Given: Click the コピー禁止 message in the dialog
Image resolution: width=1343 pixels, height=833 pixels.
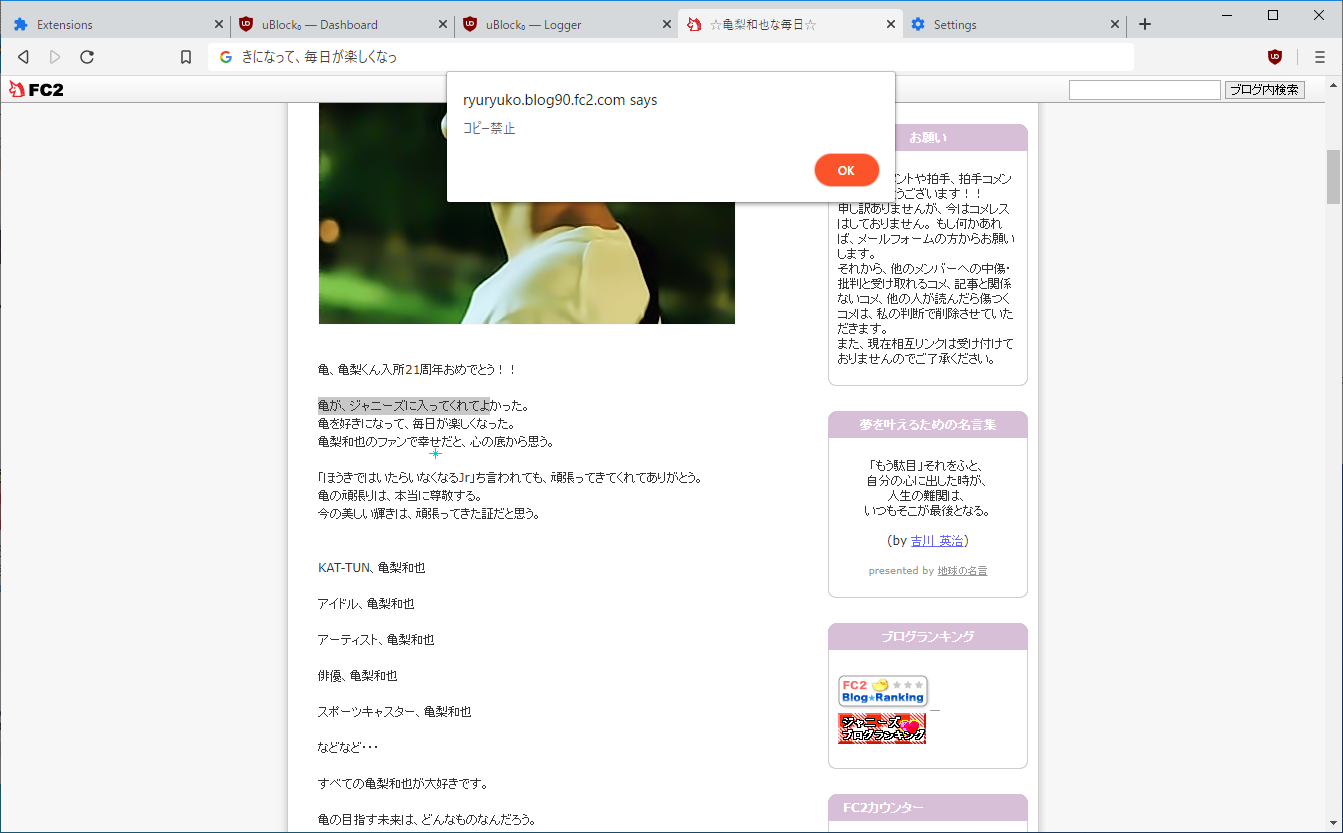Looking at the screenshot, I should (x=489, y=128).
